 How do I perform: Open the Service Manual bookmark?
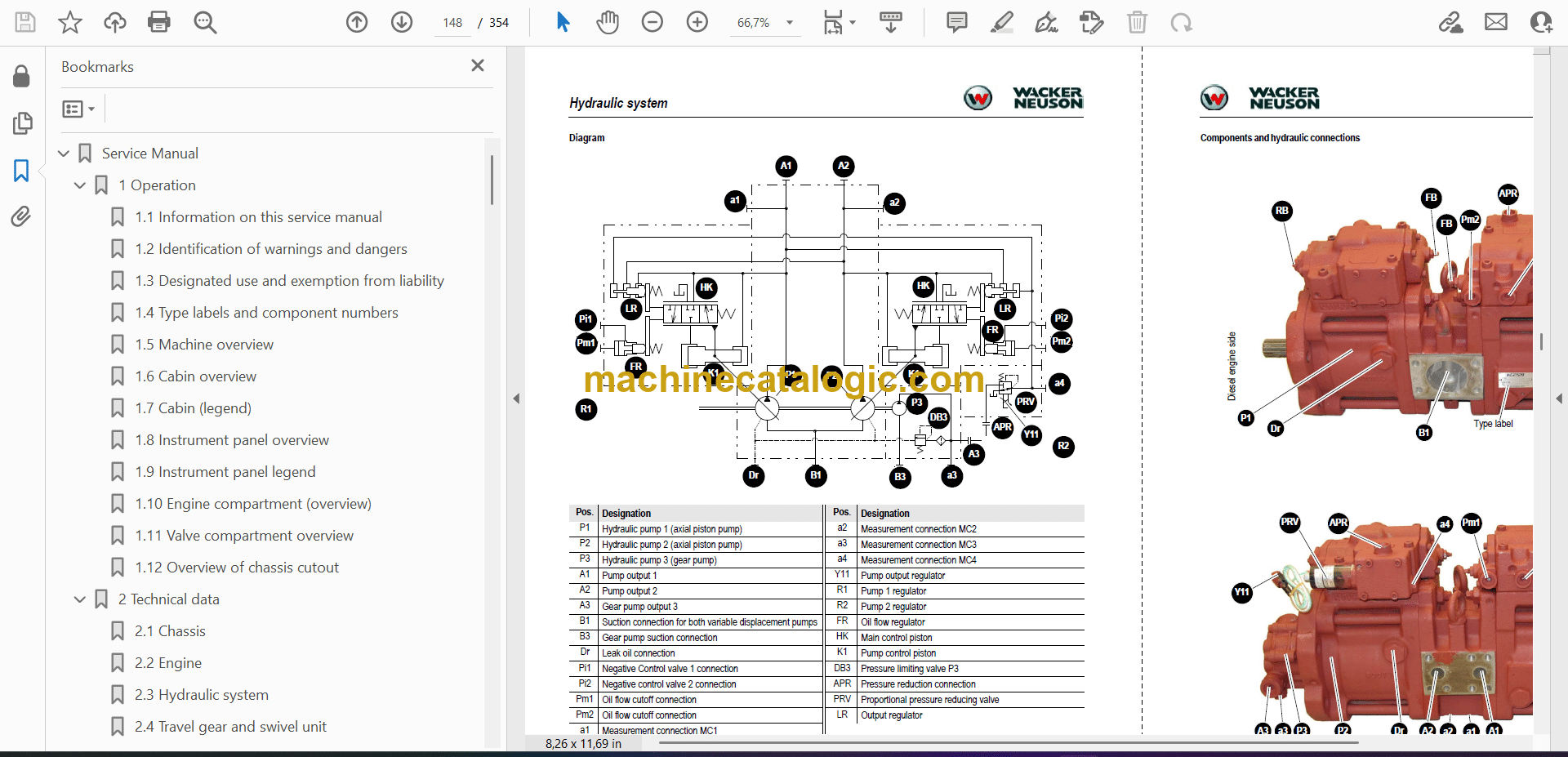click(x=150, y=154)
